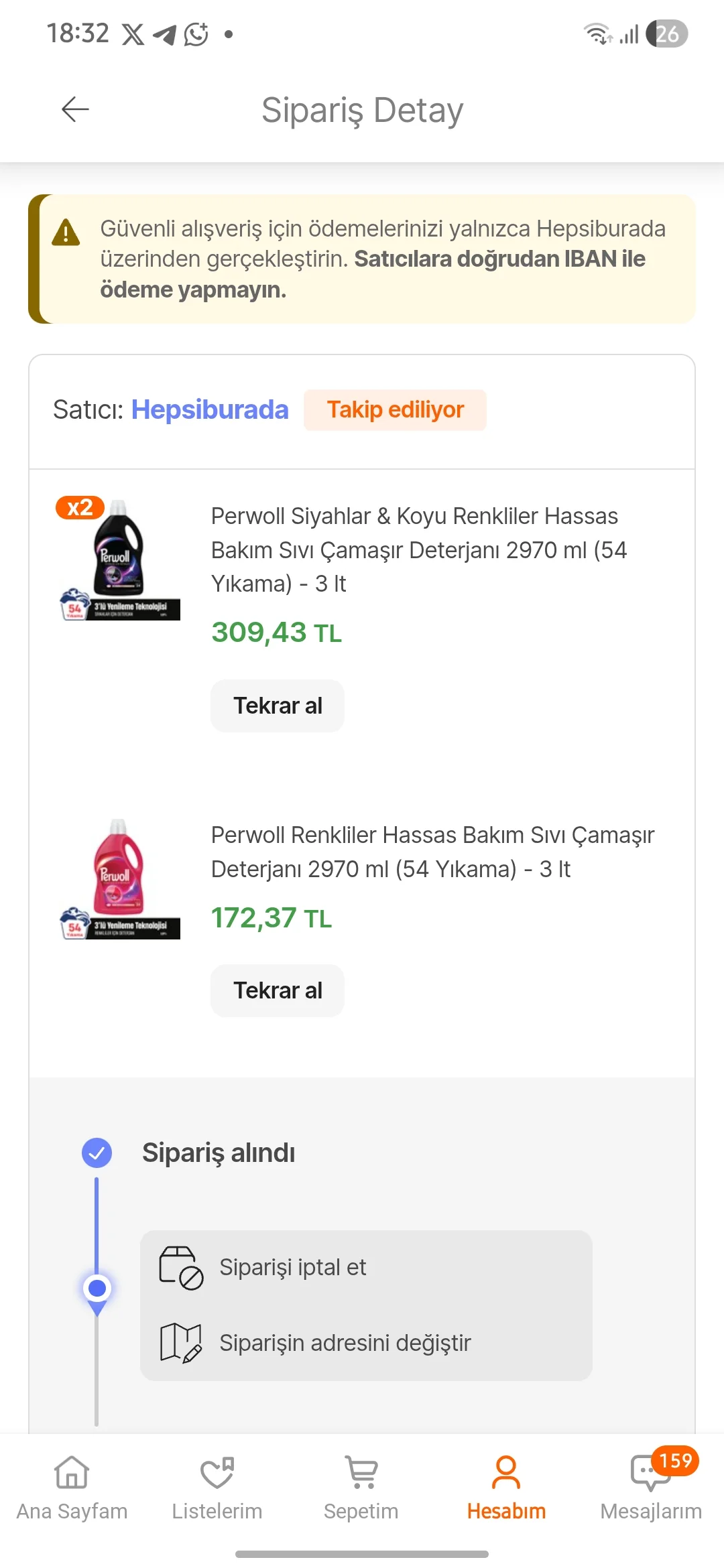Tap the current order progress marker
The height and width of the screenshot is (1568, 724).
pyautogui.click(x=97, y=1288)
